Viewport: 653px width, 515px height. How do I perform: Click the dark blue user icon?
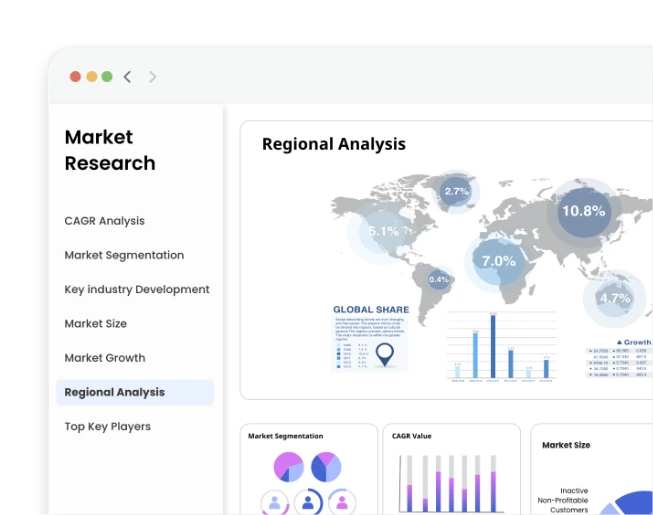(x=308, y=503)
